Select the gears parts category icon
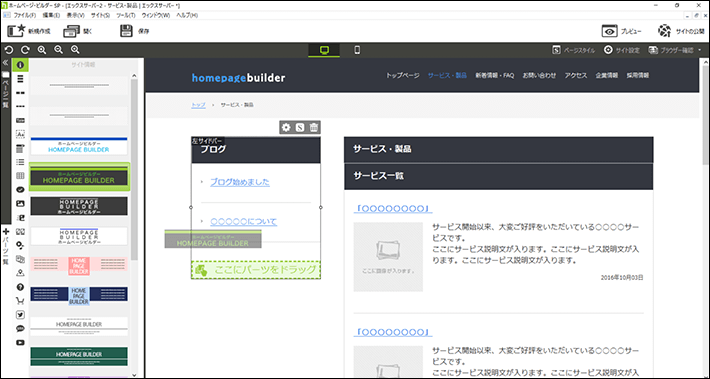710x379 pixels. pyautogui.click(x=20, y=245)
